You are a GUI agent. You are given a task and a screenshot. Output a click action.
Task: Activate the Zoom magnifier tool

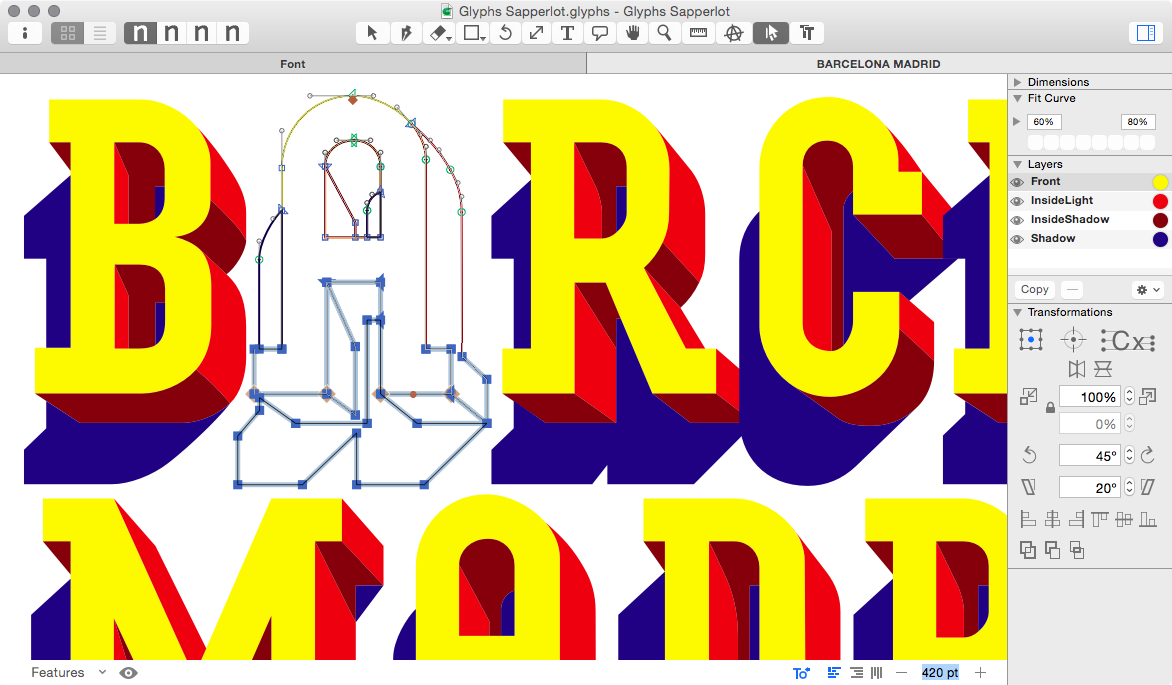point(662,32)
